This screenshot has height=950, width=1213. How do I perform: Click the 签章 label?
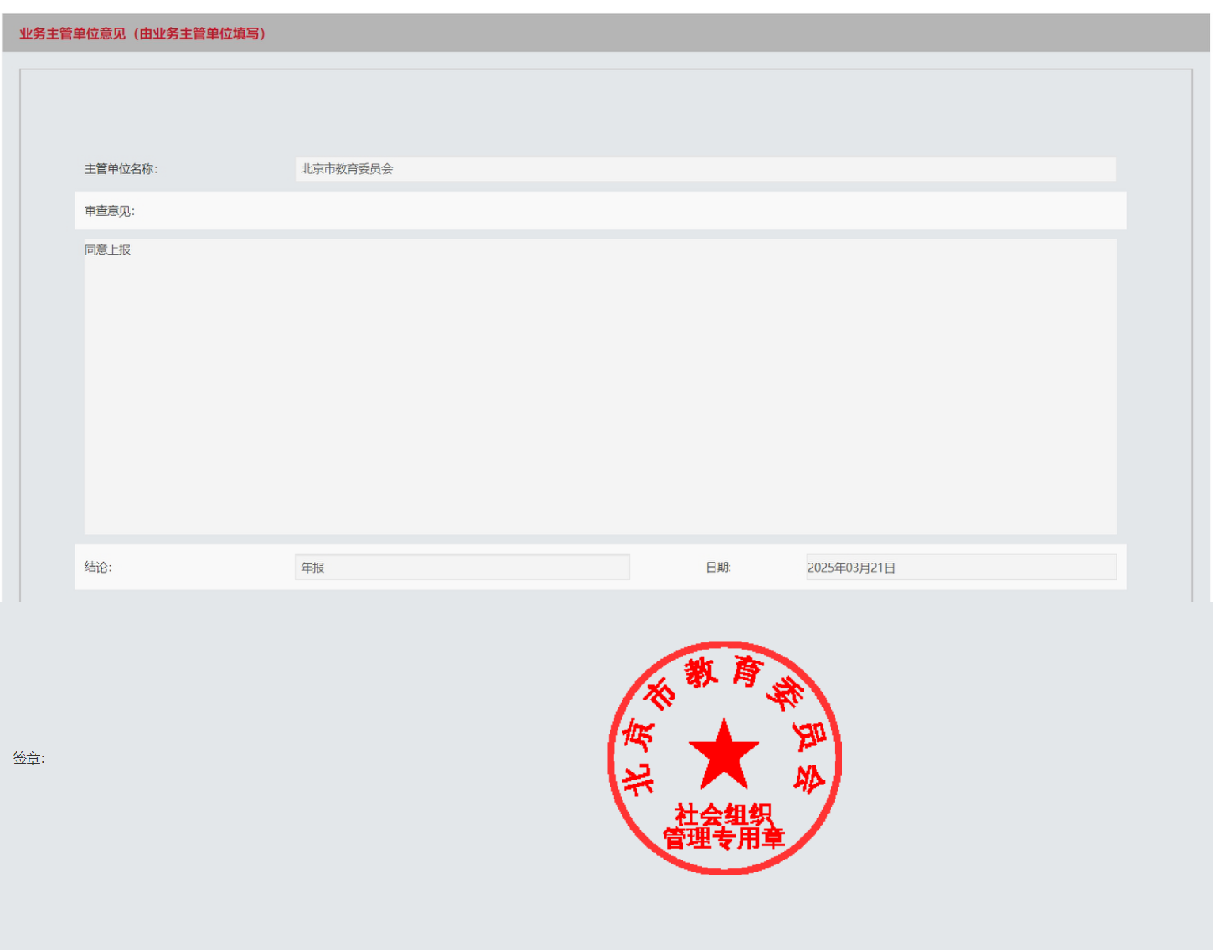pos(28,759)
